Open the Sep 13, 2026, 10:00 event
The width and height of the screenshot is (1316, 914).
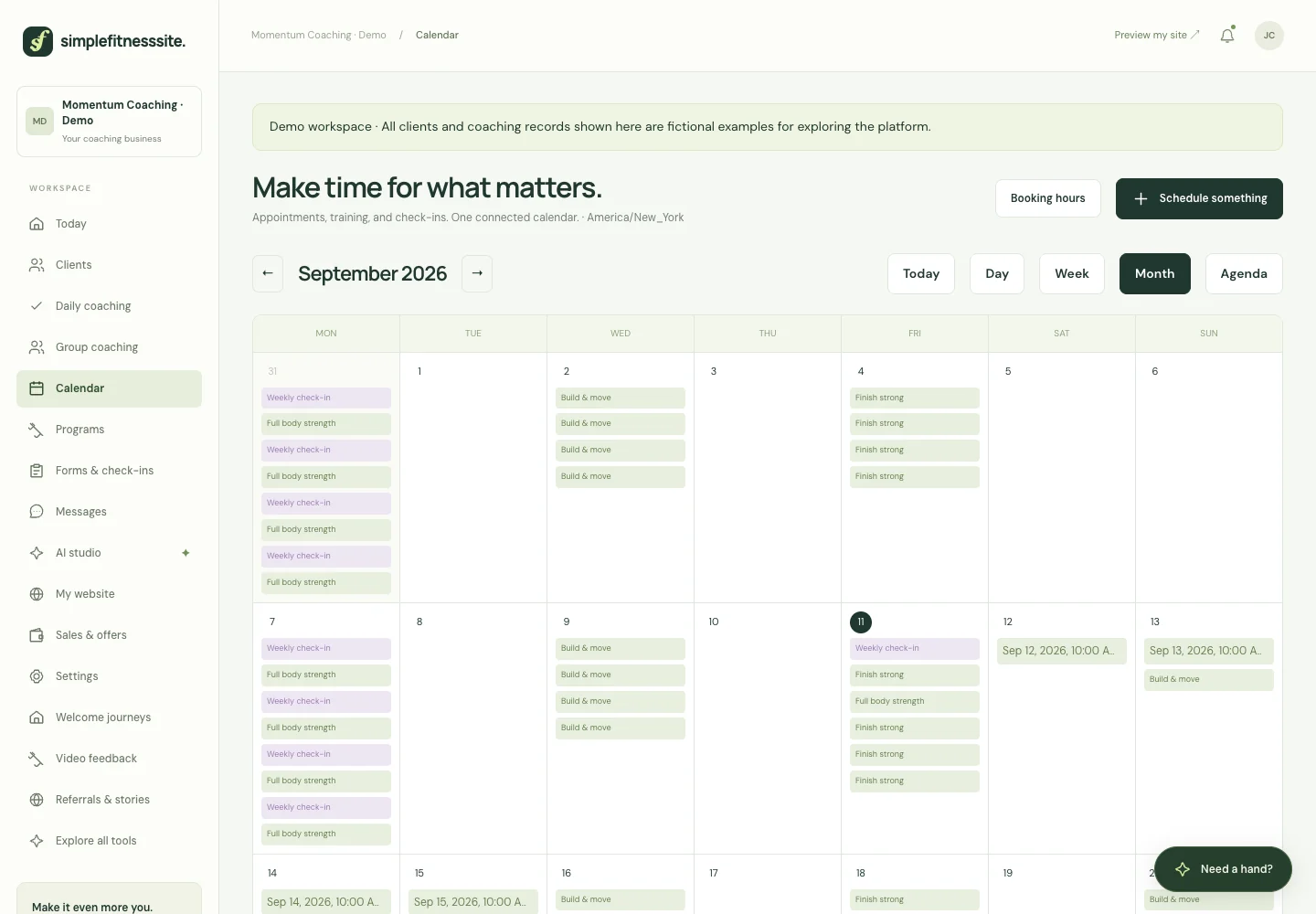[1209, 651]
